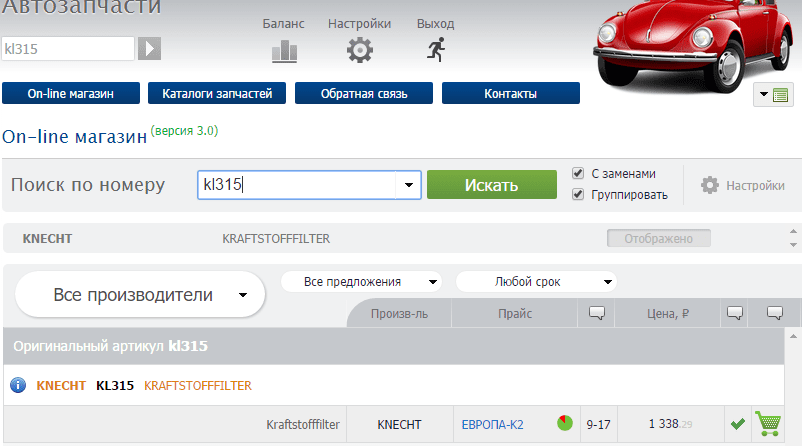Click the Поиск по номеру input field

click(298, 185)
